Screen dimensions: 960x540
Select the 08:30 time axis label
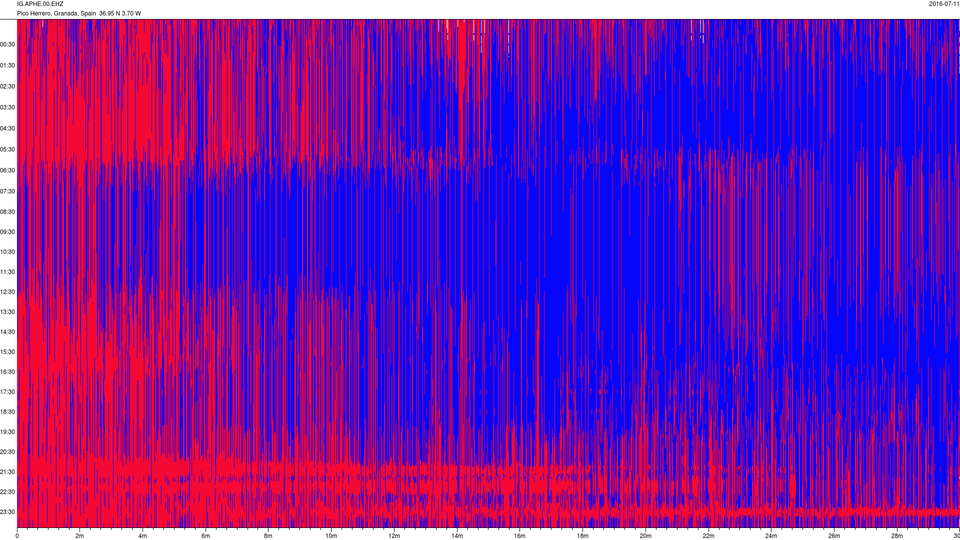(7, 212)
